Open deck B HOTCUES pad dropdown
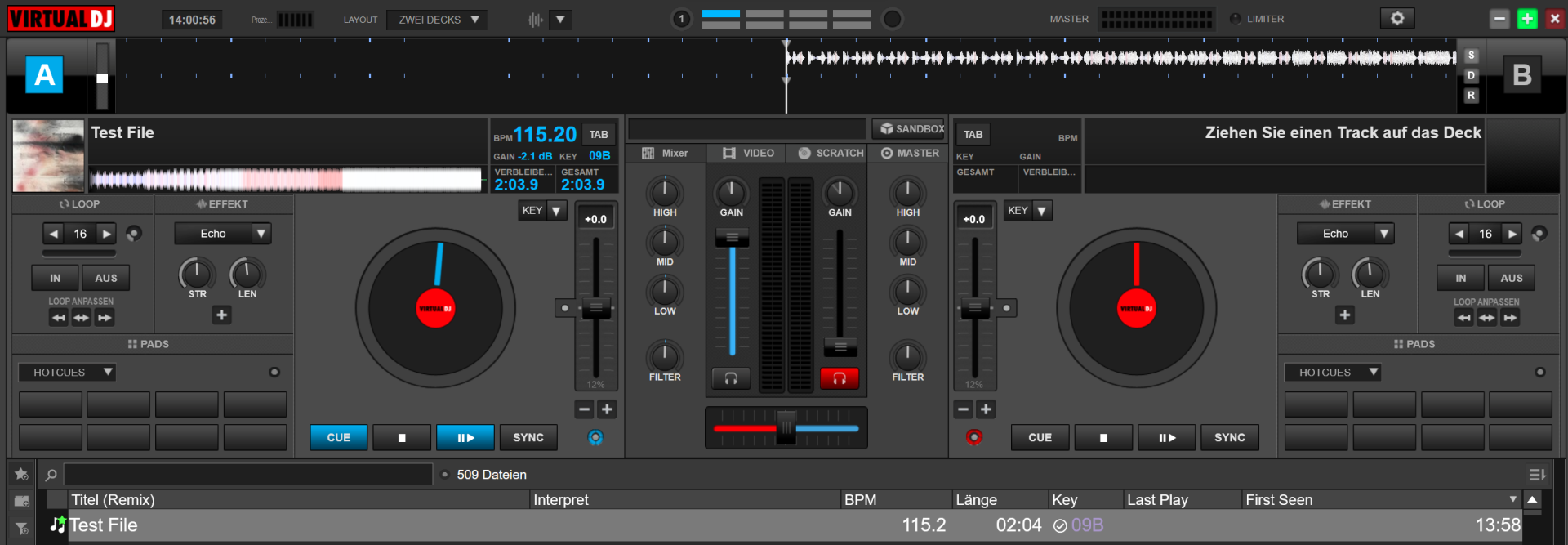This screenshot has height=545, width=1568. [1333, 373]
